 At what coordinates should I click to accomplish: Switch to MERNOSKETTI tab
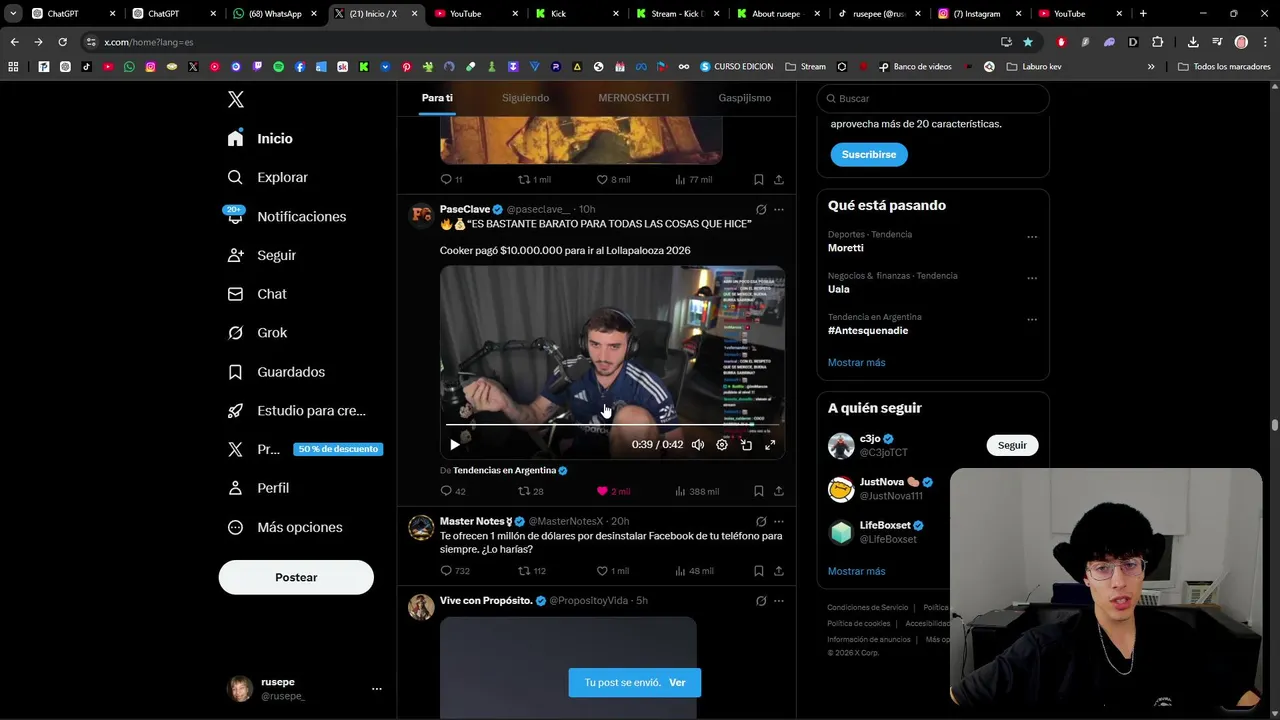[x=633, y=98]
